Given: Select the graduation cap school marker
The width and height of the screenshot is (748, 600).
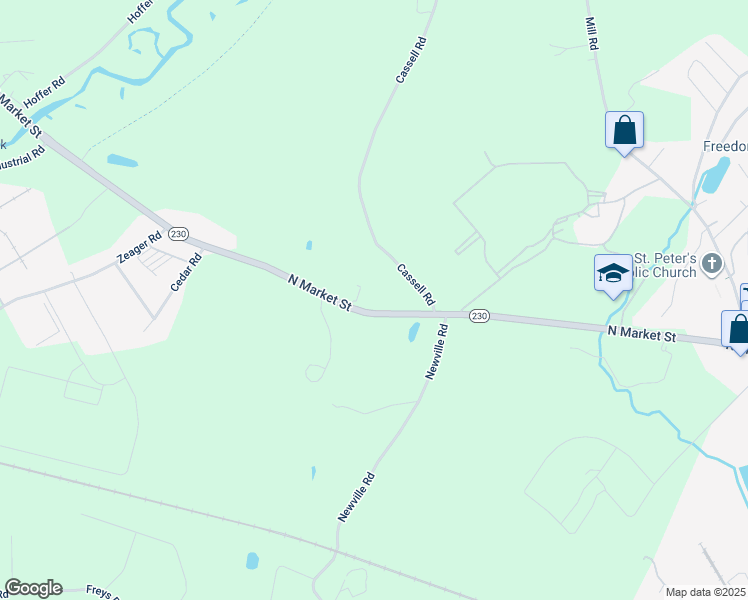Looking at the screenshot, I should (x=613, y=274).
